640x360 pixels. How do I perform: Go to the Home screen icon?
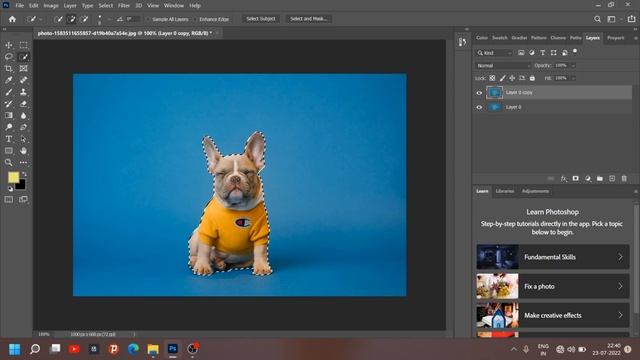click(x=12, y=19)
